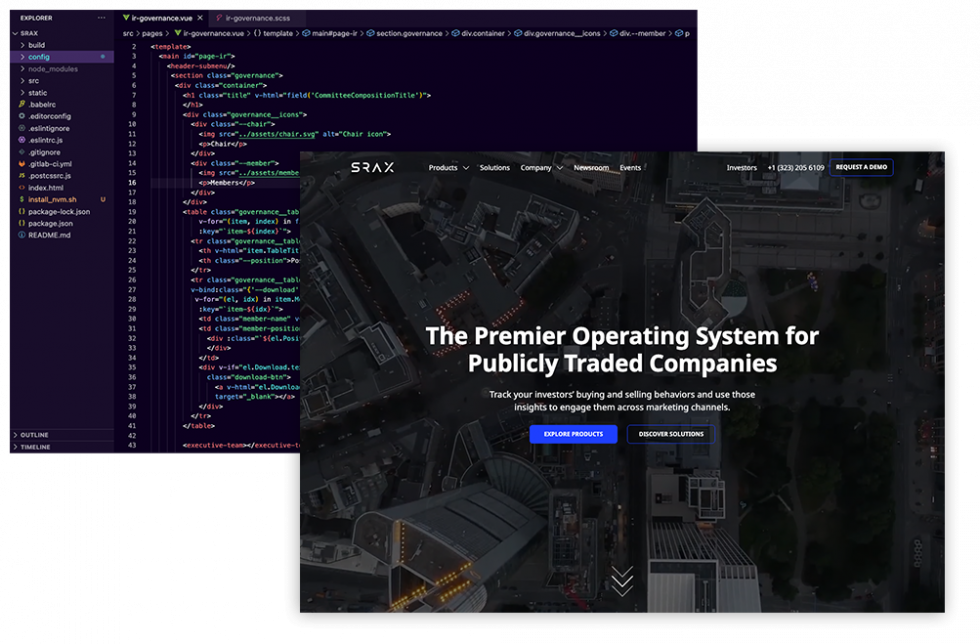980x644 pixels.
Task: Close the ir-governance.vue editor tab
Action: [x=200, y=18]
